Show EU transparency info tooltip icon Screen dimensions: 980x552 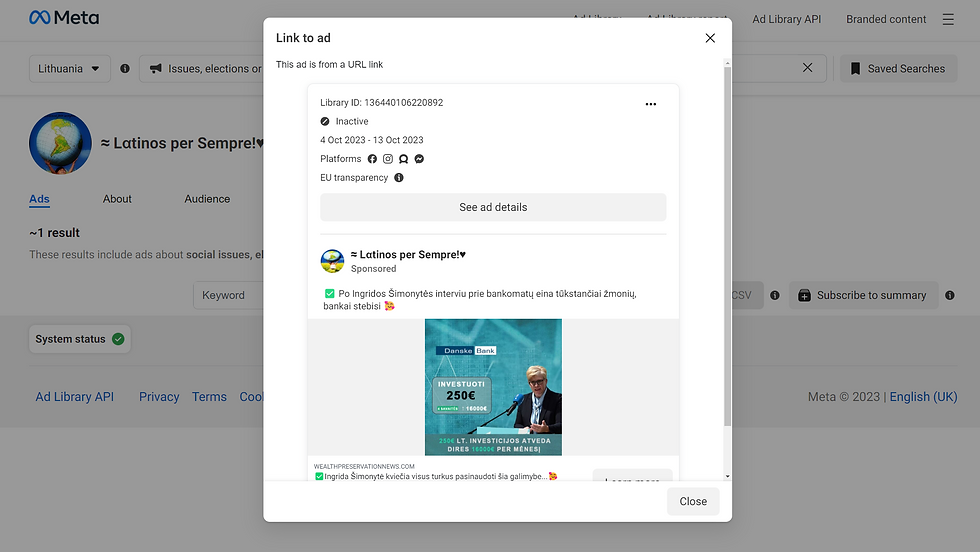[399, 178]
